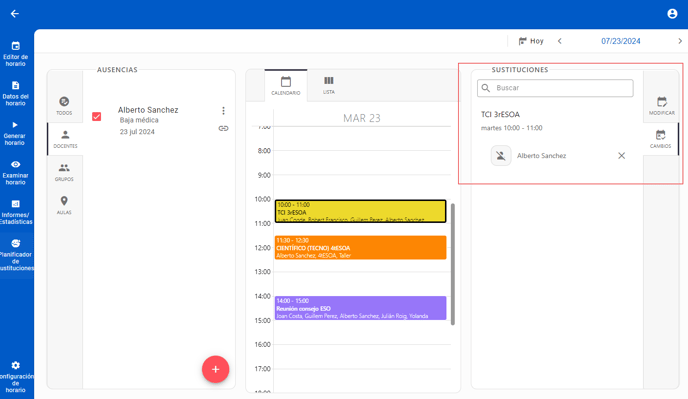The width and height of the screenshot is (688, 399).
Task: Click 'martes 10:00 - 11:00' time text
Action: click(x=511, y=128)
